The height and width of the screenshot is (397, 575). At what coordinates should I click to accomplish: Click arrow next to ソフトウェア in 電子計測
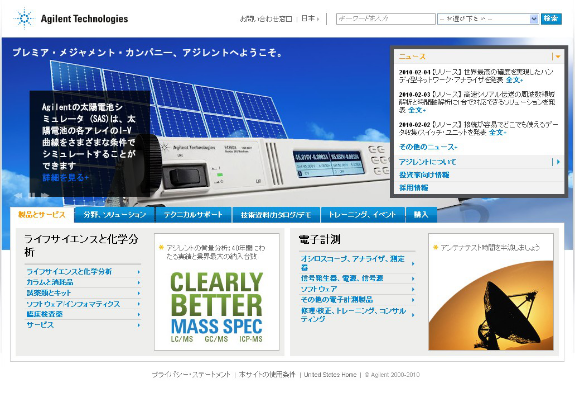(413, 289)
